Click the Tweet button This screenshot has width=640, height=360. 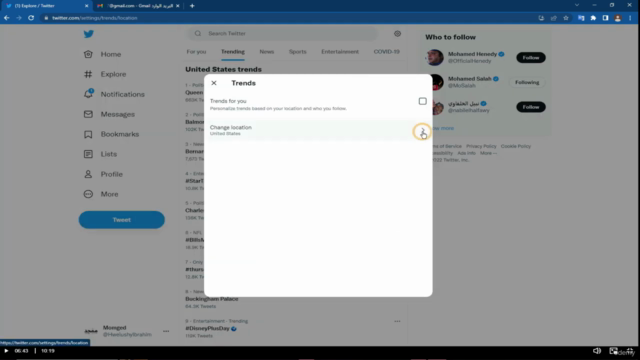[122, 220]
